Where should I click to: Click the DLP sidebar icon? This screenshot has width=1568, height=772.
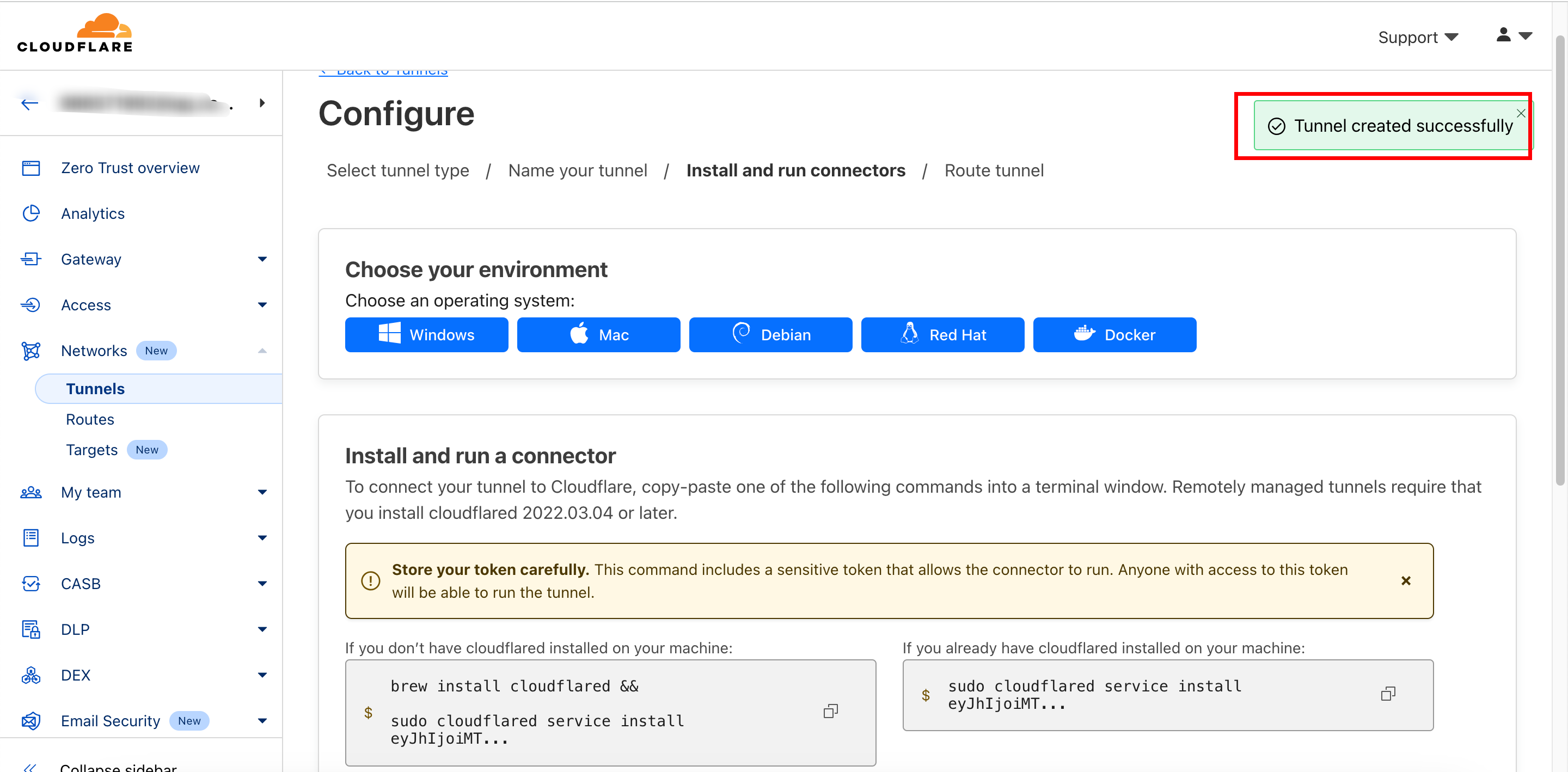coord(30,629)
